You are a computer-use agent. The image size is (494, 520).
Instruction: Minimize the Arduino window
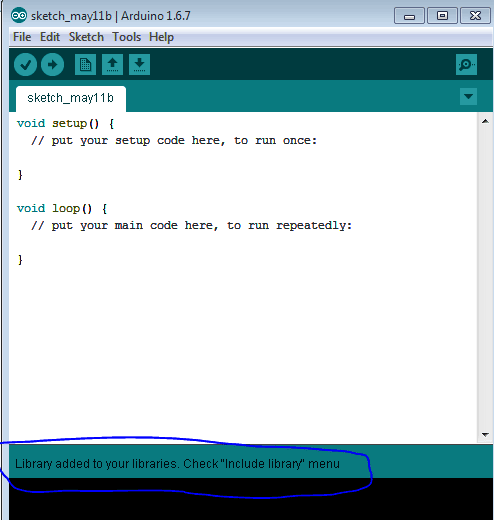[409, 16]
